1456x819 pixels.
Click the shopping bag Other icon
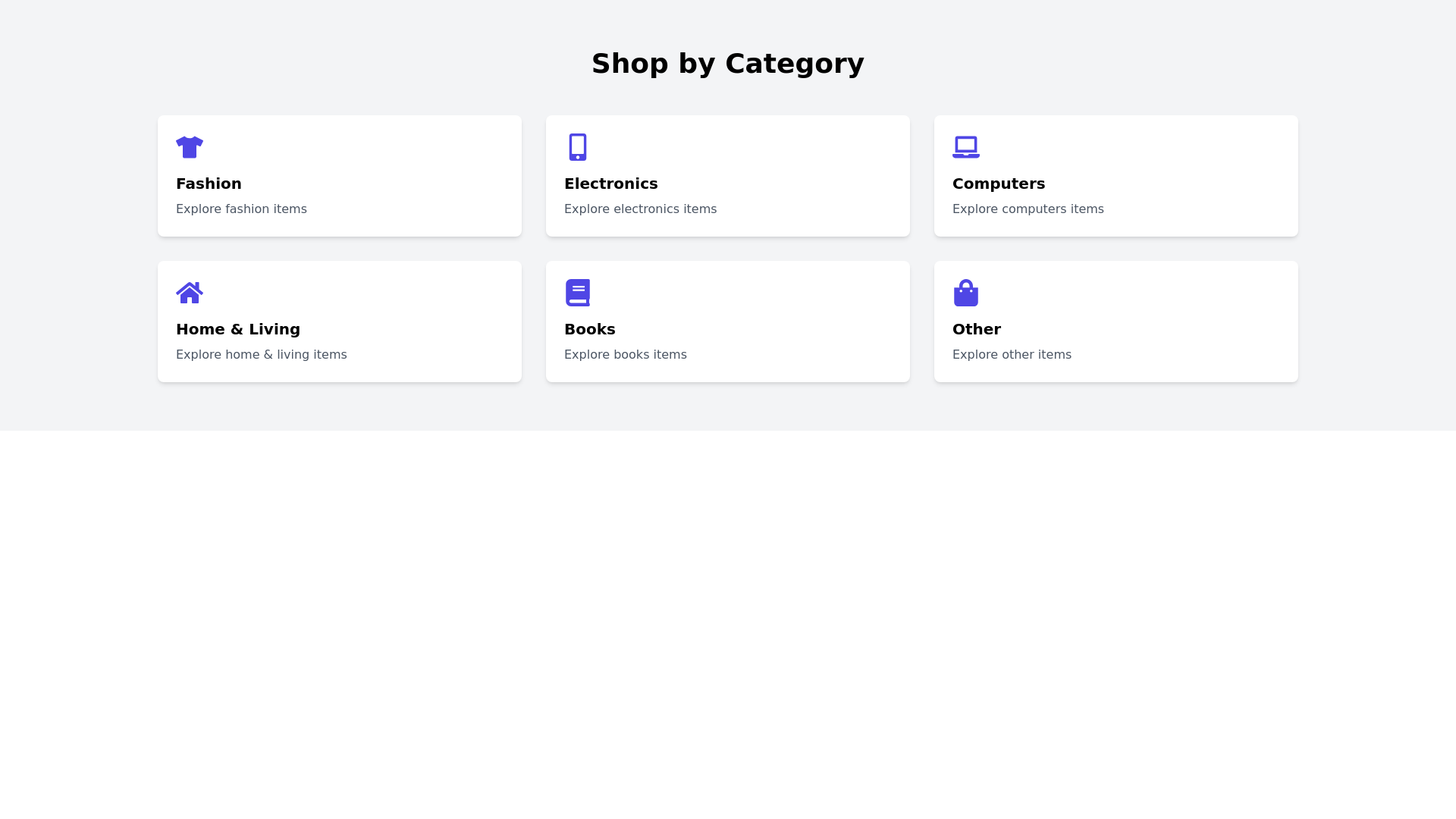[965, 293]
